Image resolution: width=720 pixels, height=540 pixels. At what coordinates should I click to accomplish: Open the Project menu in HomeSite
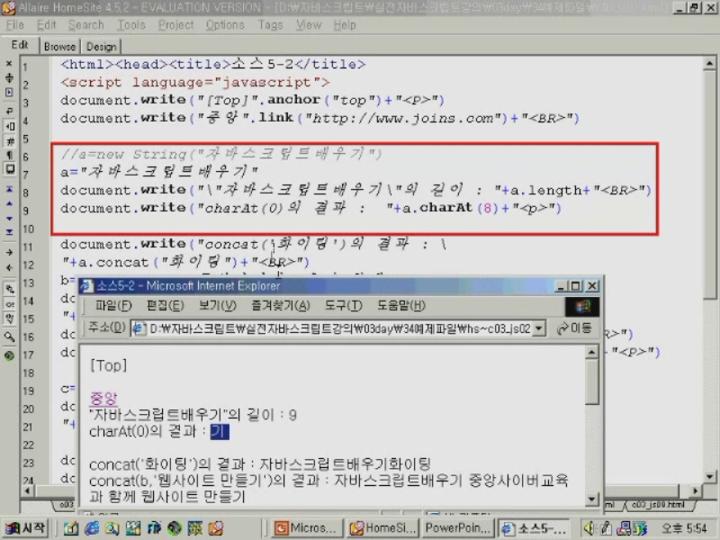click(176, 25)
